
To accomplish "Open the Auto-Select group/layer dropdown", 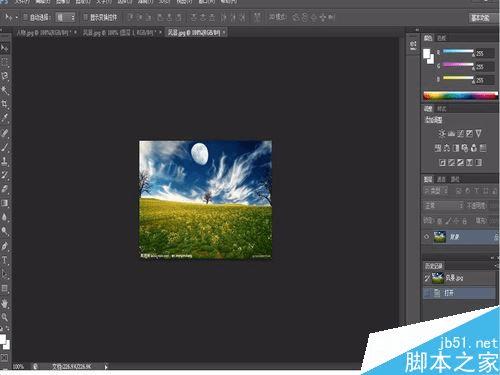I will [x=65, y=17].
